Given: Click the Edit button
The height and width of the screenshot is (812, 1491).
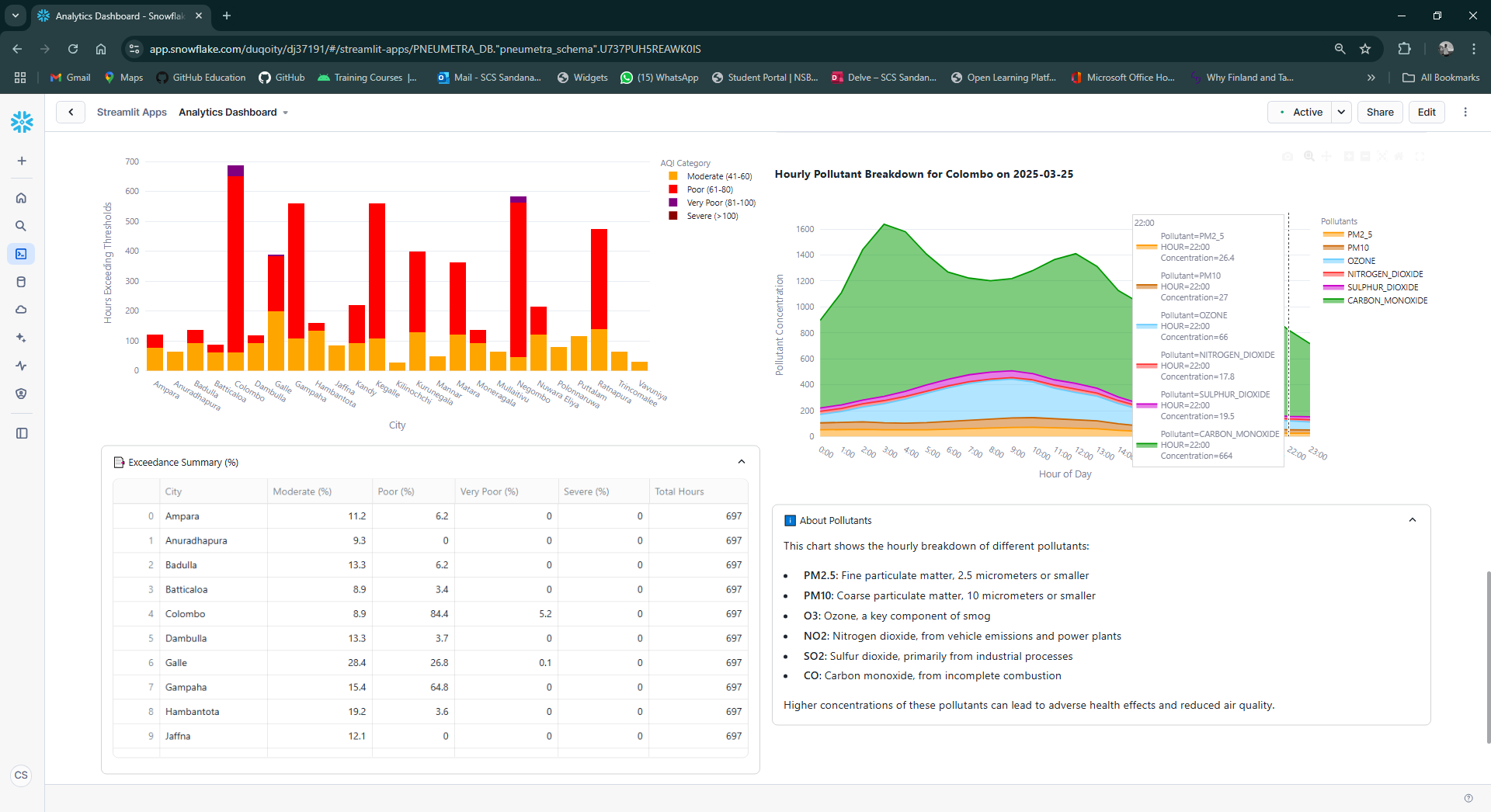Looking at the screenshot, I should tap(1426, 112).
